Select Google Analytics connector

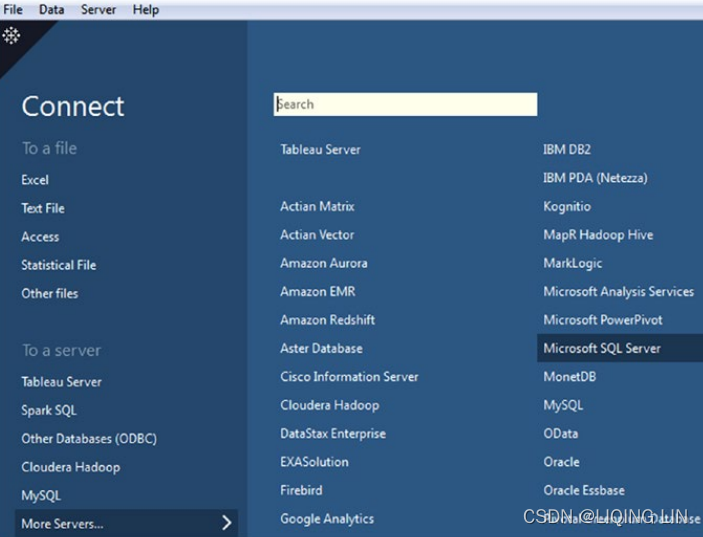(x=327, y=519)
